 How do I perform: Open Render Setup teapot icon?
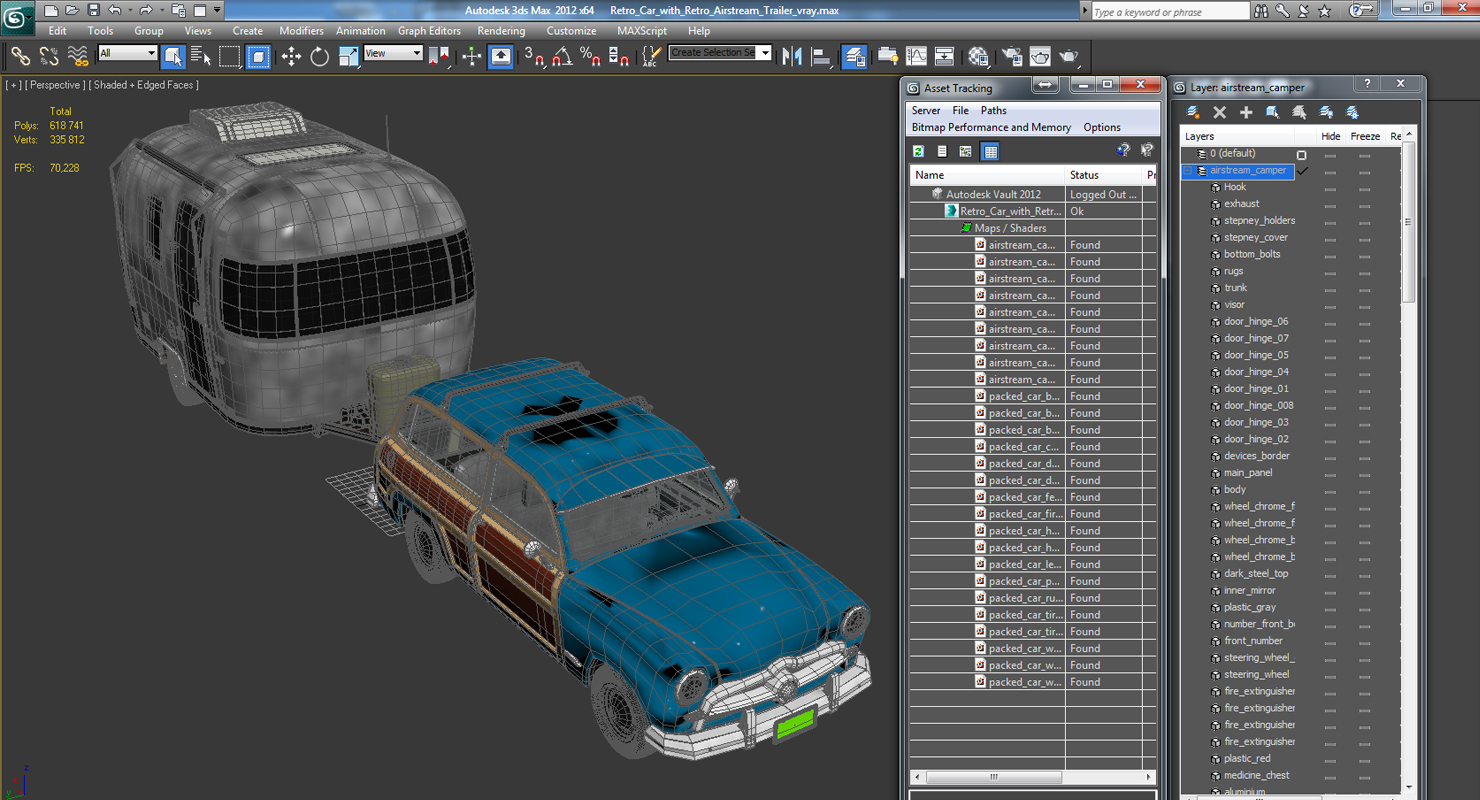point(1012,57)
